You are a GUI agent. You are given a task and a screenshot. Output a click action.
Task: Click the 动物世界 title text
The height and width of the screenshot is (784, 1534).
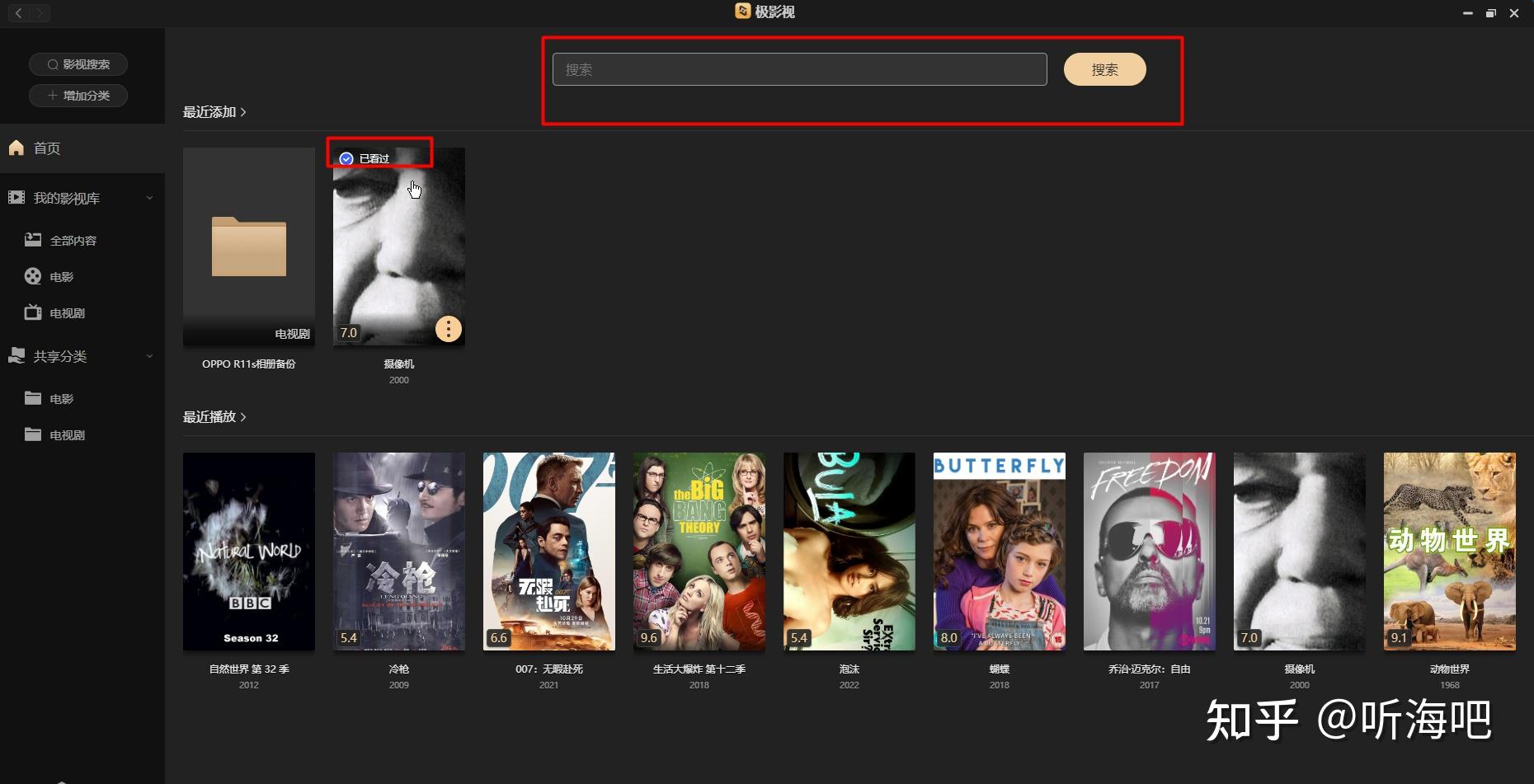coord(1450,669)
